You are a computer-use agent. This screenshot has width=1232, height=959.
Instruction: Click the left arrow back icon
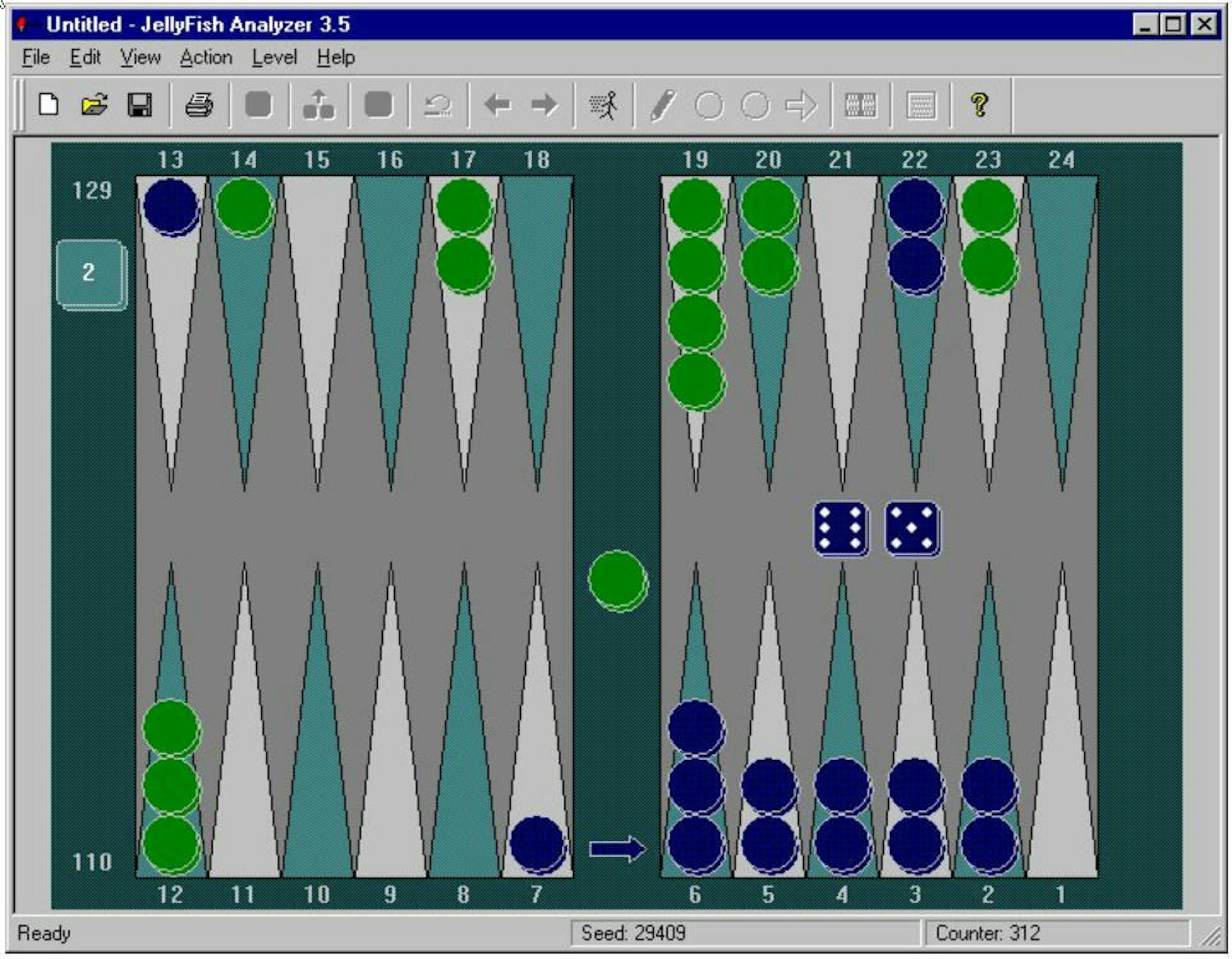(x=497, y=104)
